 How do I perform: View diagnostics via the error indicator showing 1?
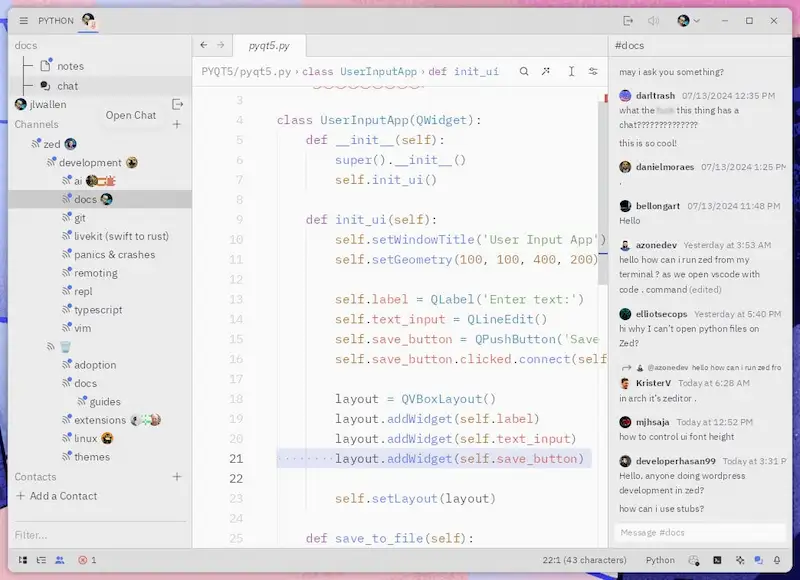click(85, 560)
